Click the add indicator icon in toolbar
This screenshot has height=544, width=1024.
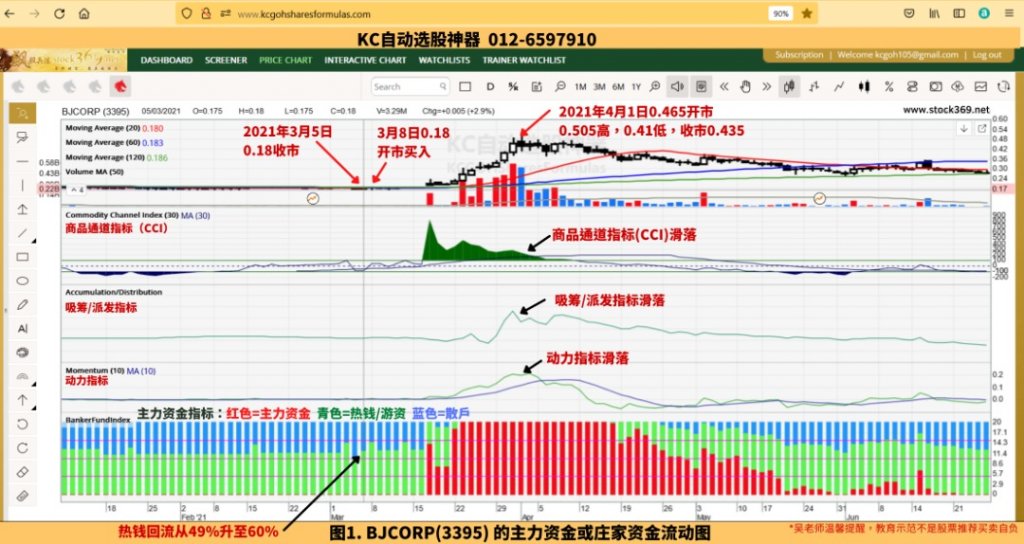point(537,86)
